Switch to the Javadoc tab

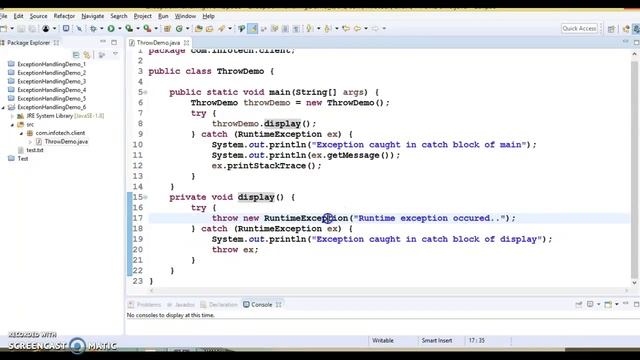tap(181, 304)
